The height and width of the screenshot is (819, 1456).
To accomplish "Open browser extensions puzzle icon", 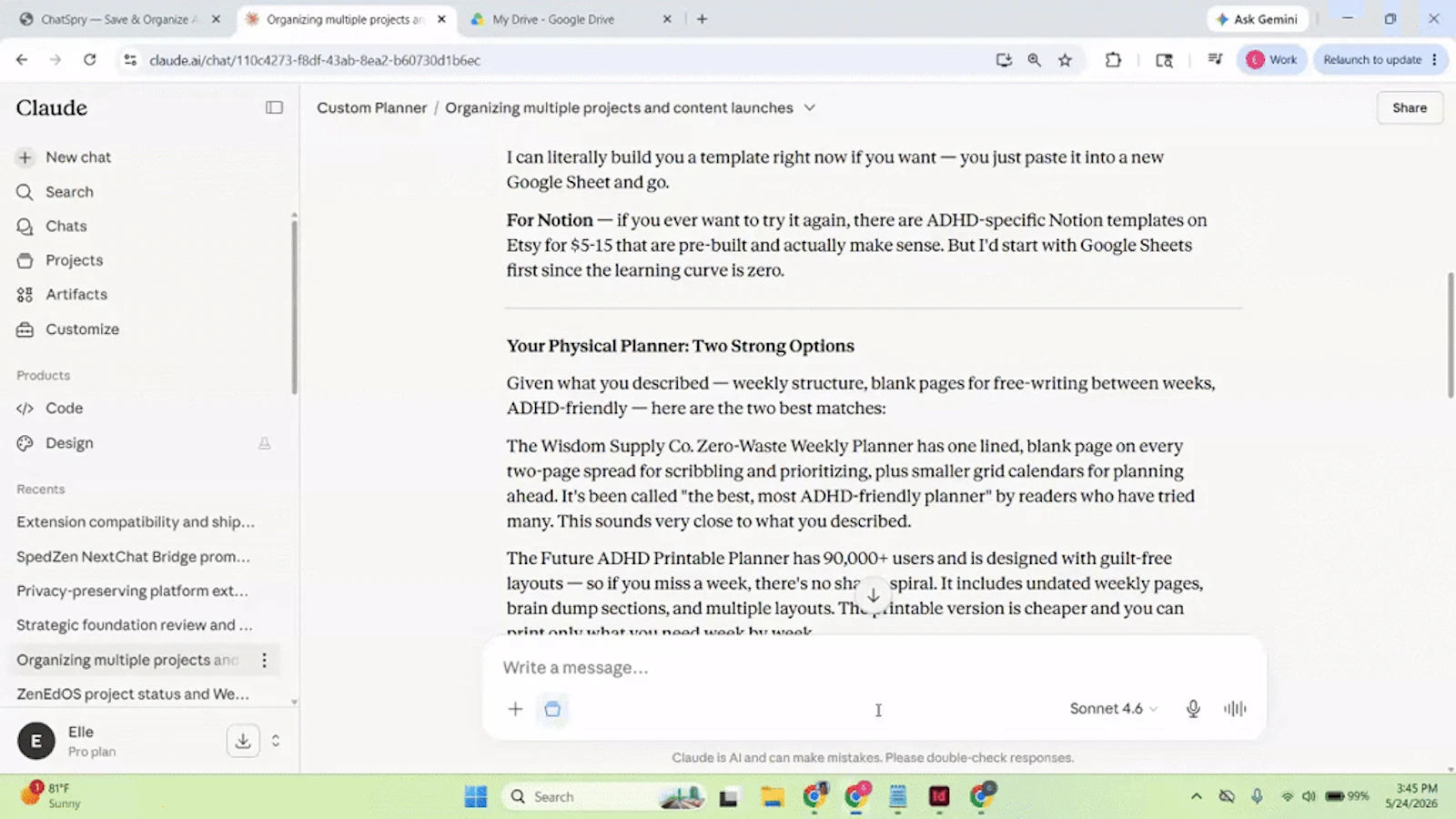I will click(x=1113, y=60).
